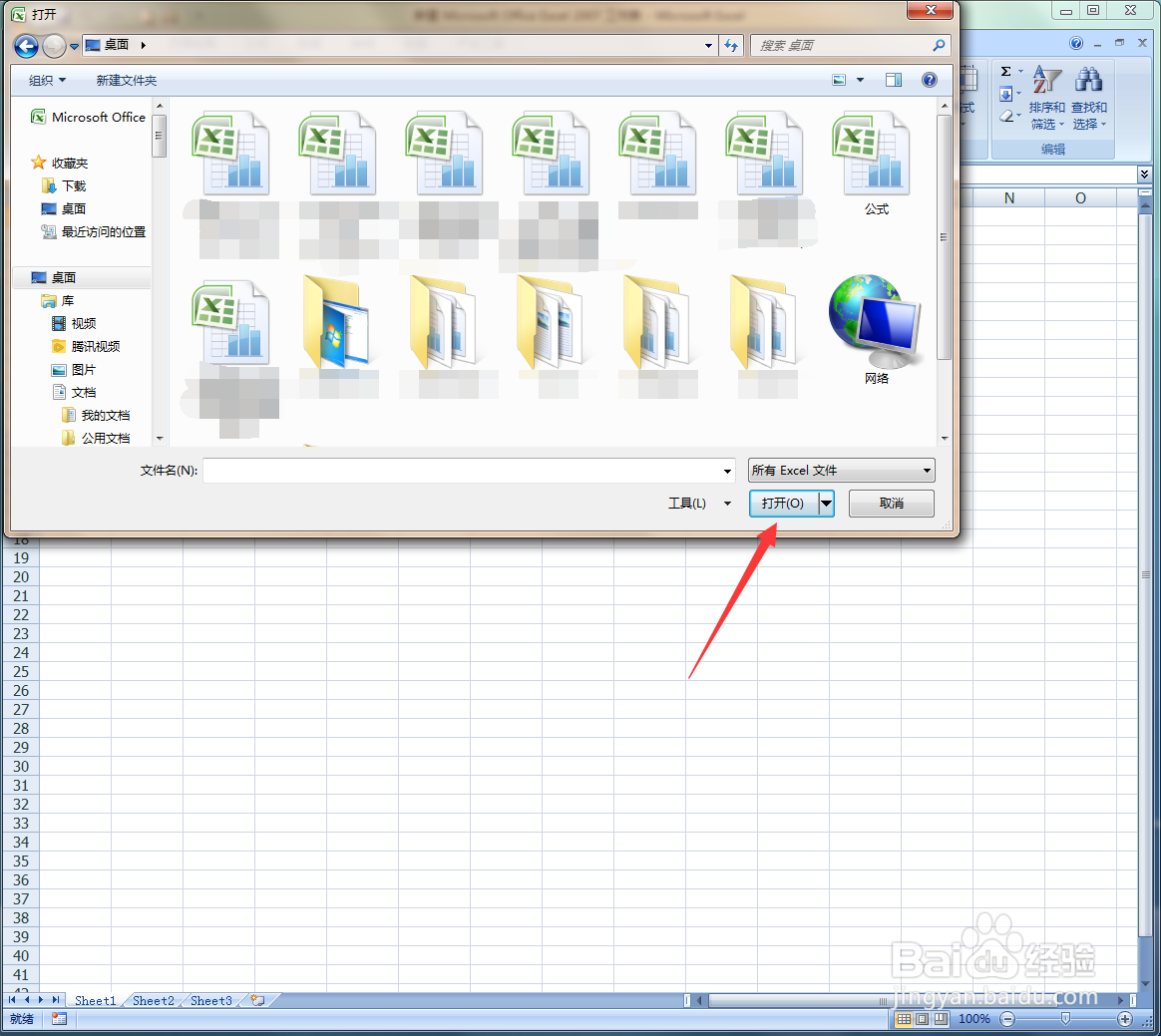The height and width of the screenshot is (1036, 1161).
Task: Click the refresh icon beside the address bar
Action: click(x=731, y=46)
